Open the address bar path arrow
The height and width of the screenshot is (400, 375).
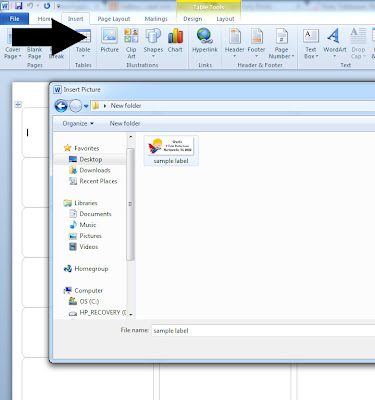click(x=105, y=106)
